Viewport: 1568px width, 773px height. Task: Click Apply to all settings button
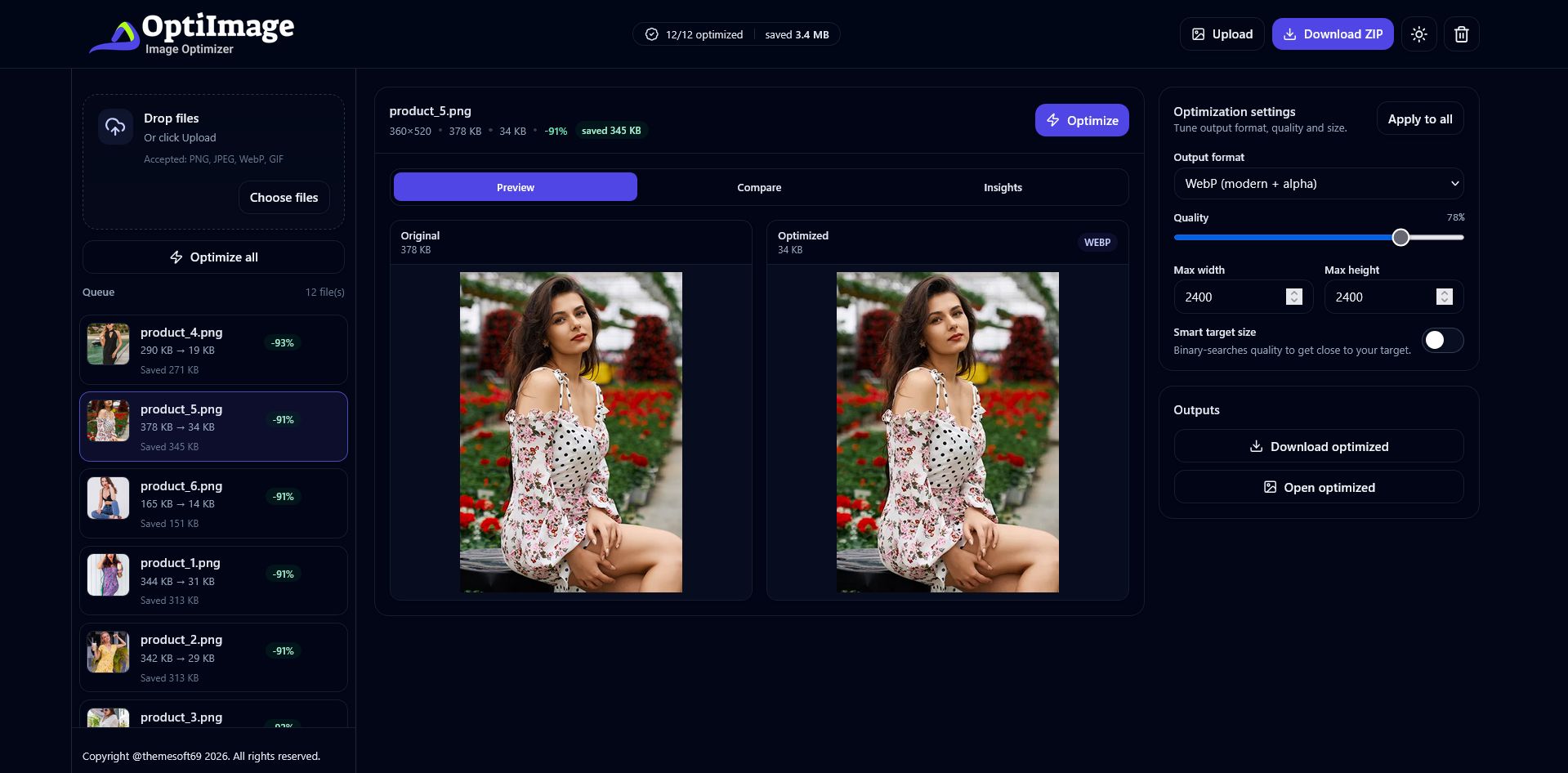pos(1419,119)
